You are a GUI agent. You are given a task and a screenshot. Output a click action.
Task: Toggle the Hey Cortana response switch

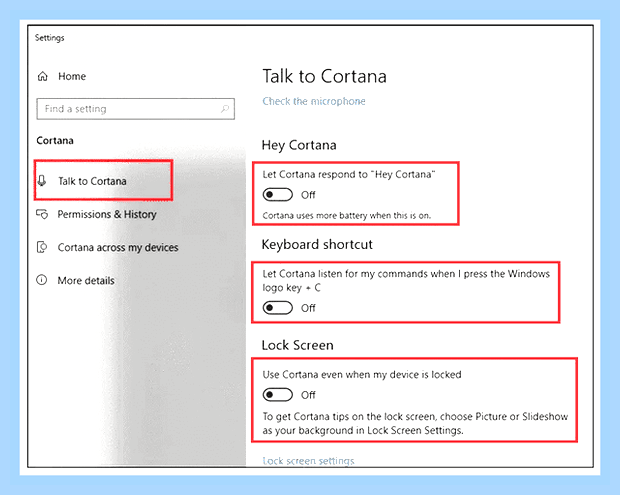(278, 195)
